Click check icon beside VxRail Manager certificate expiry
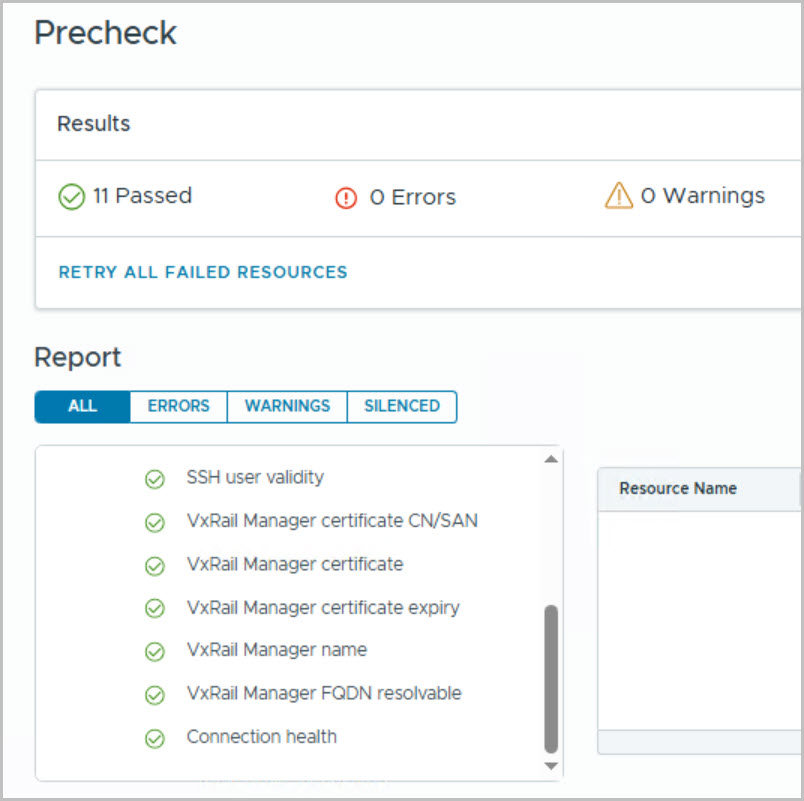The height and width of the screenshot is (801, 804). (x=154, y=608)
